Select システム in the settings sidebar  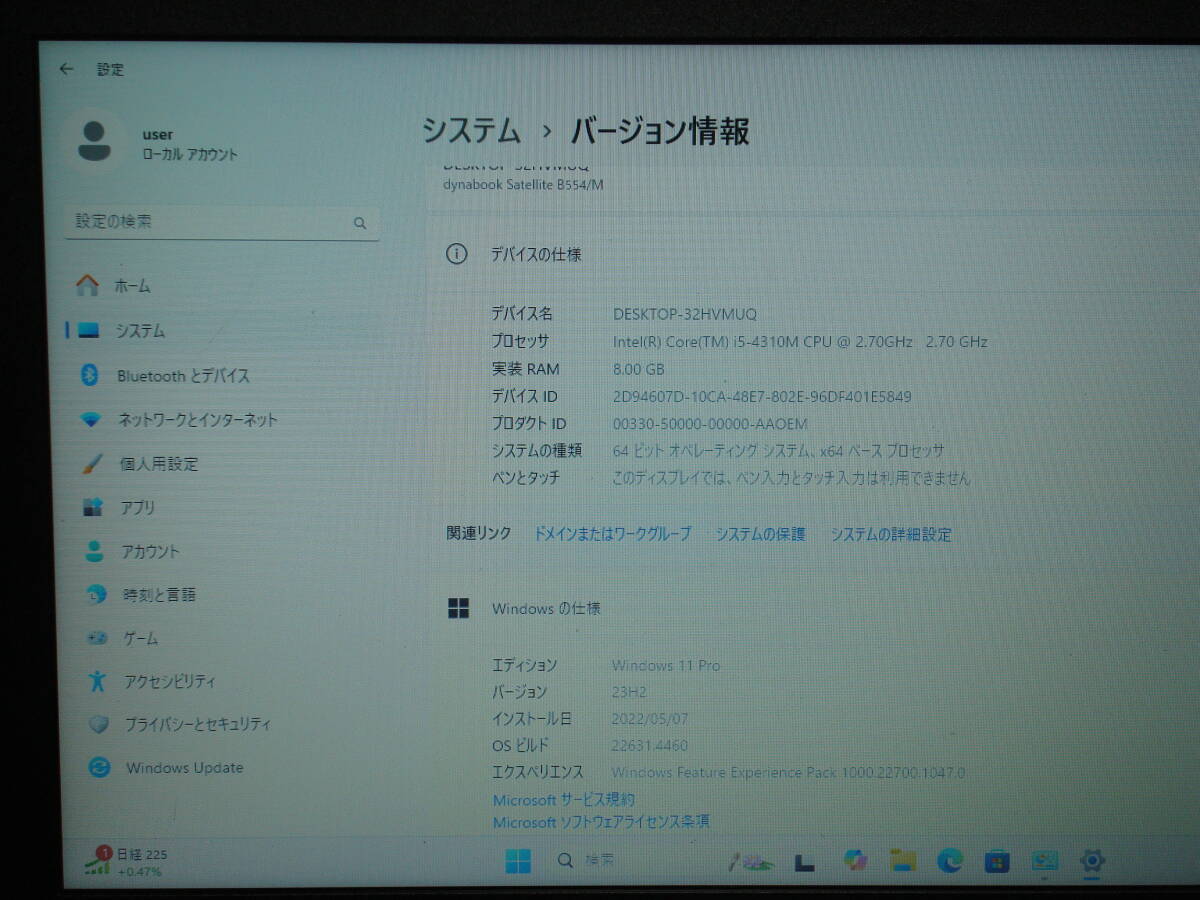140,331
